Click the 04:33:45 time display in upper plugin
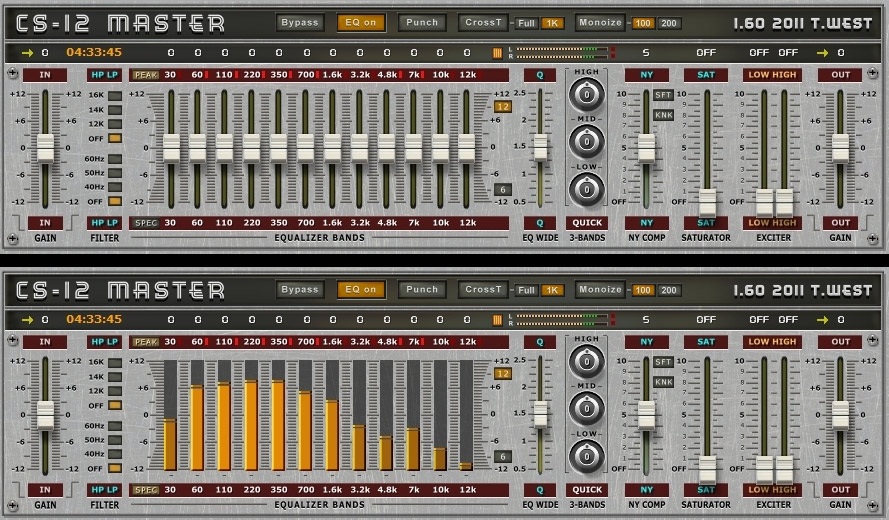Viewport: 889px width, 520px height. tap(94, 53)
